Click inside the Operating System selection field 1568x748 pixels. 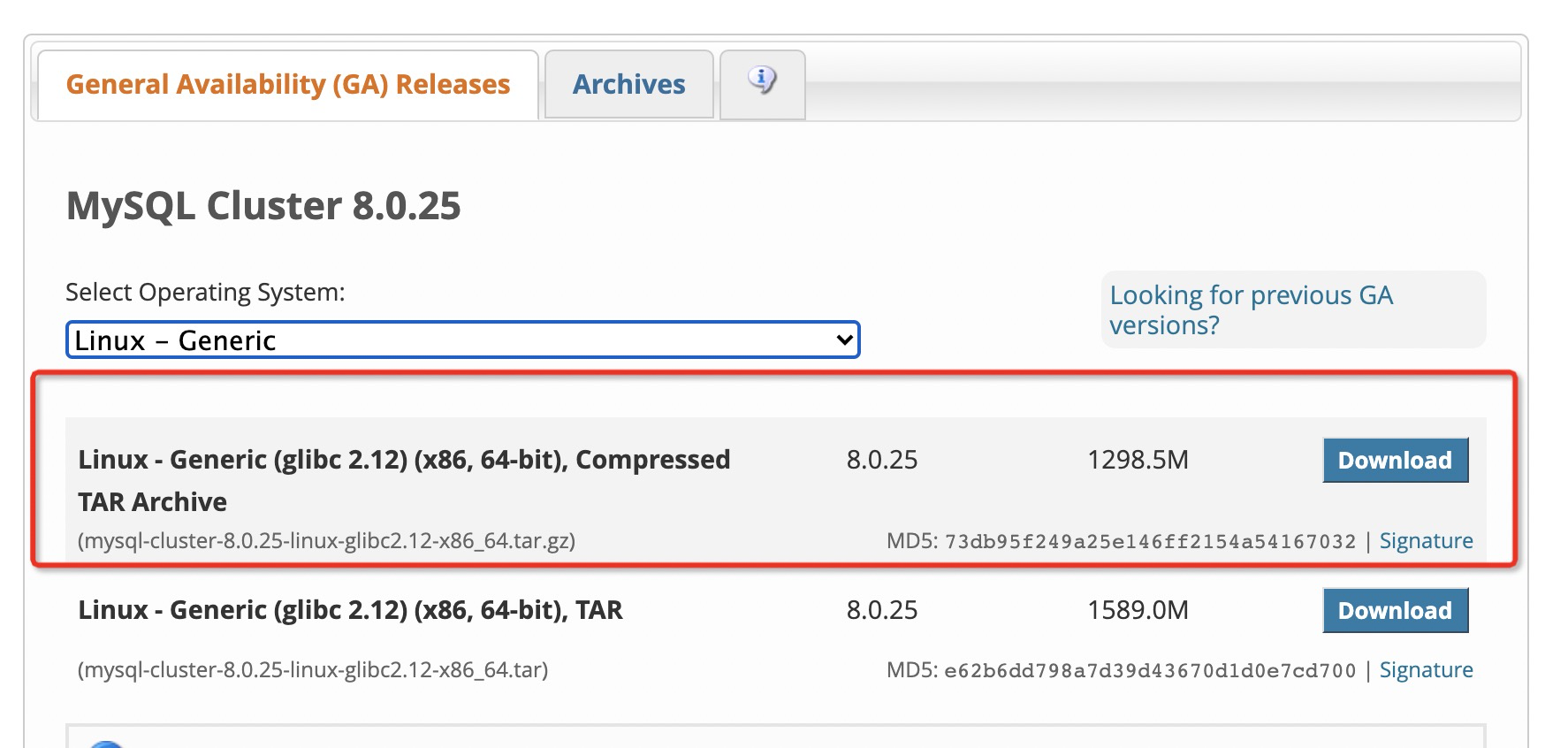460,340
